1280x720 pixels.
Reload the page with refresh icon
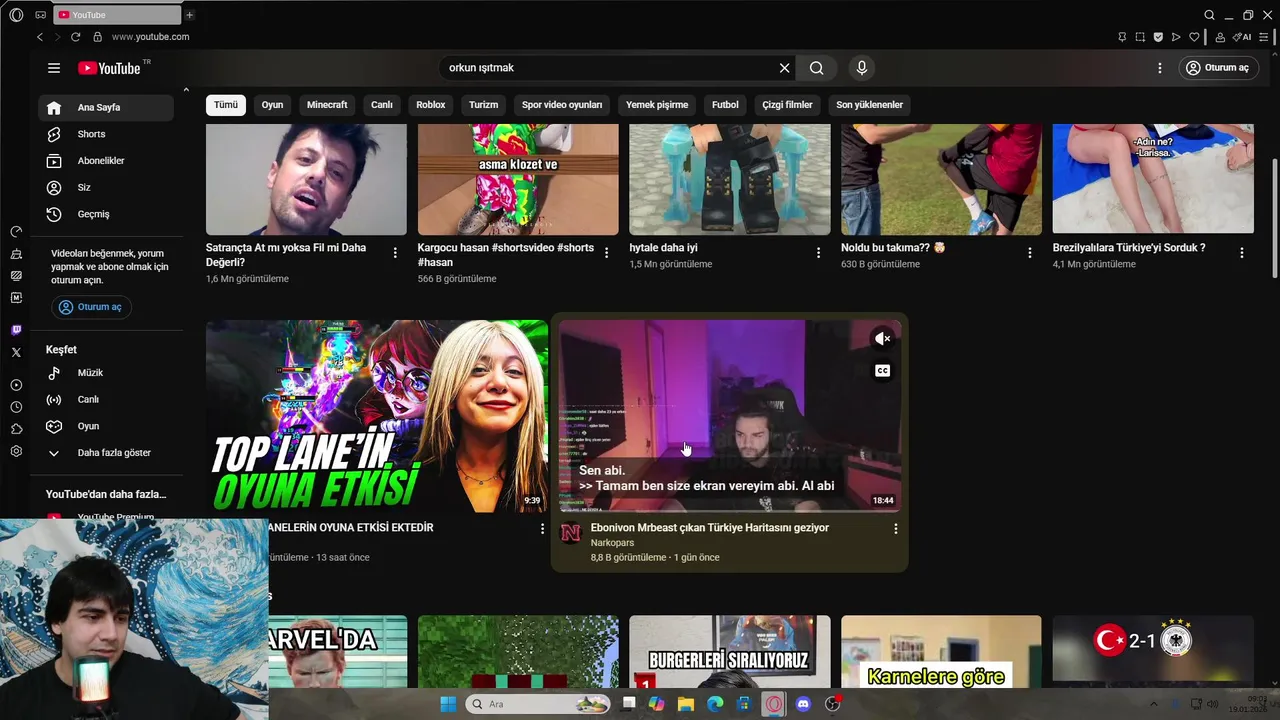[75, 37]
